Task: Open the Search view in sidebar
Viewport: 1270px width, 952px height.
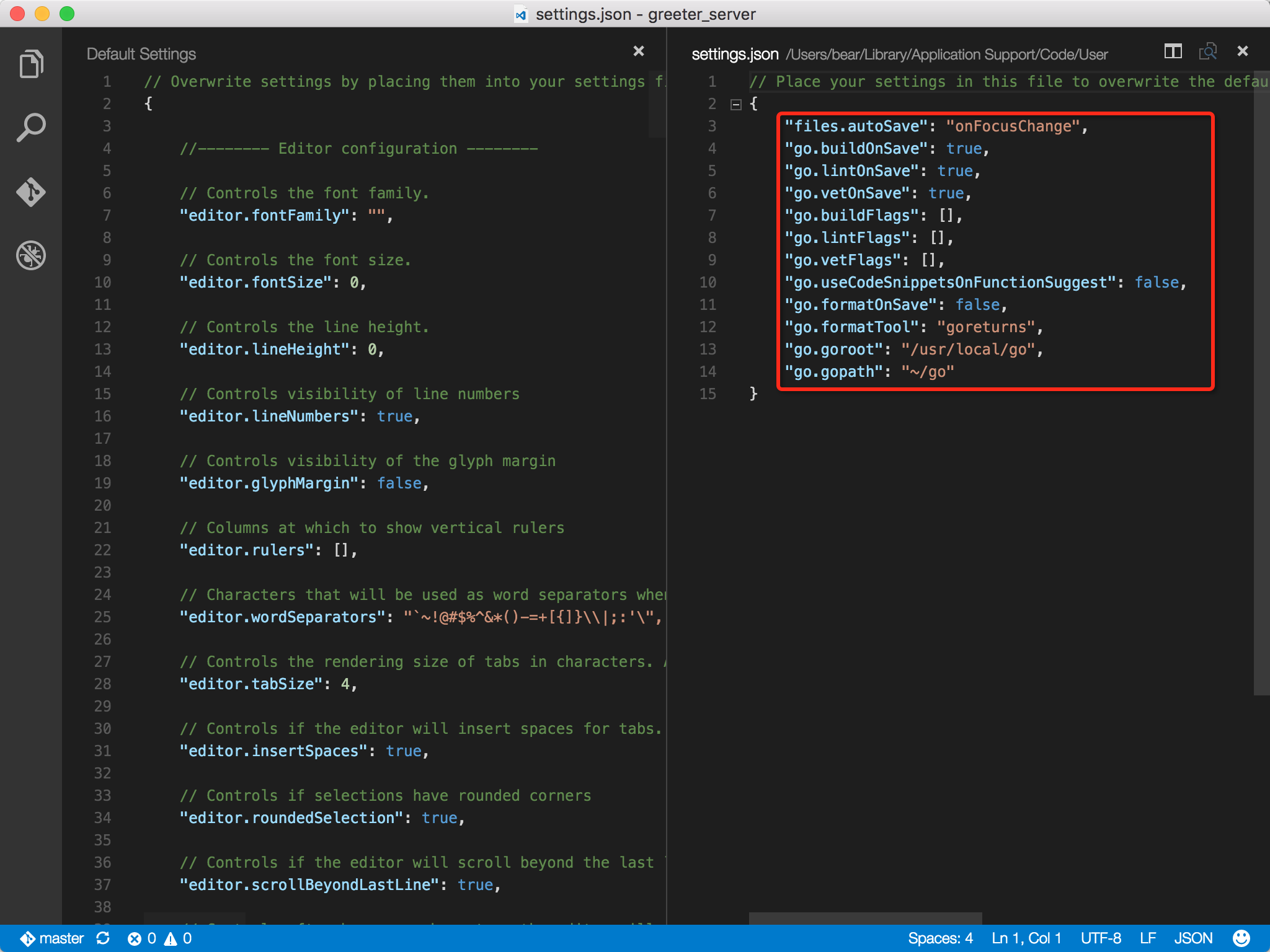Action: pos(31,128)
